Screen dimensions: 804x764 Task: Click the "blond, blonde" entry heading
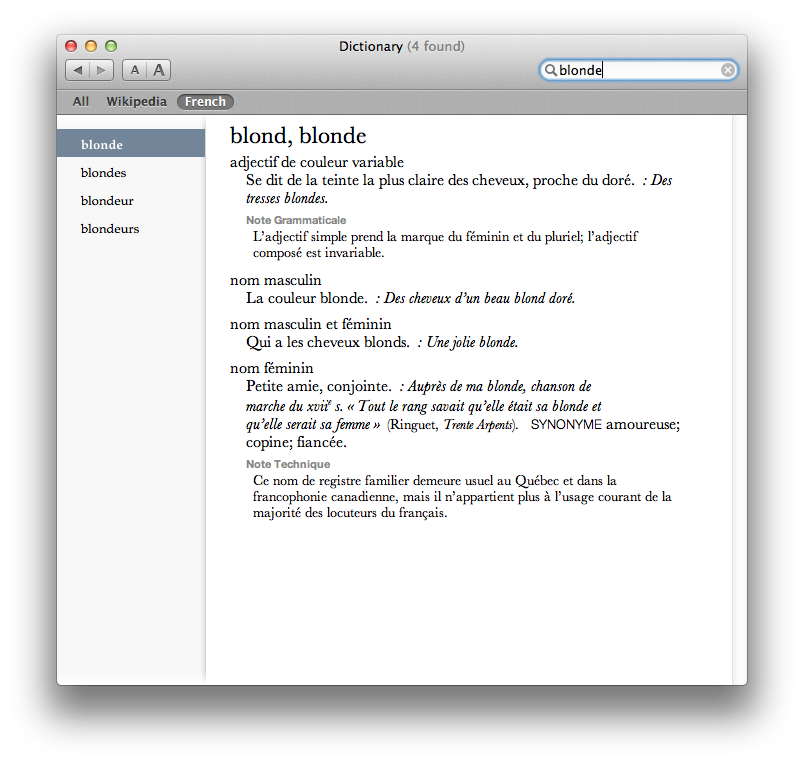298,136
